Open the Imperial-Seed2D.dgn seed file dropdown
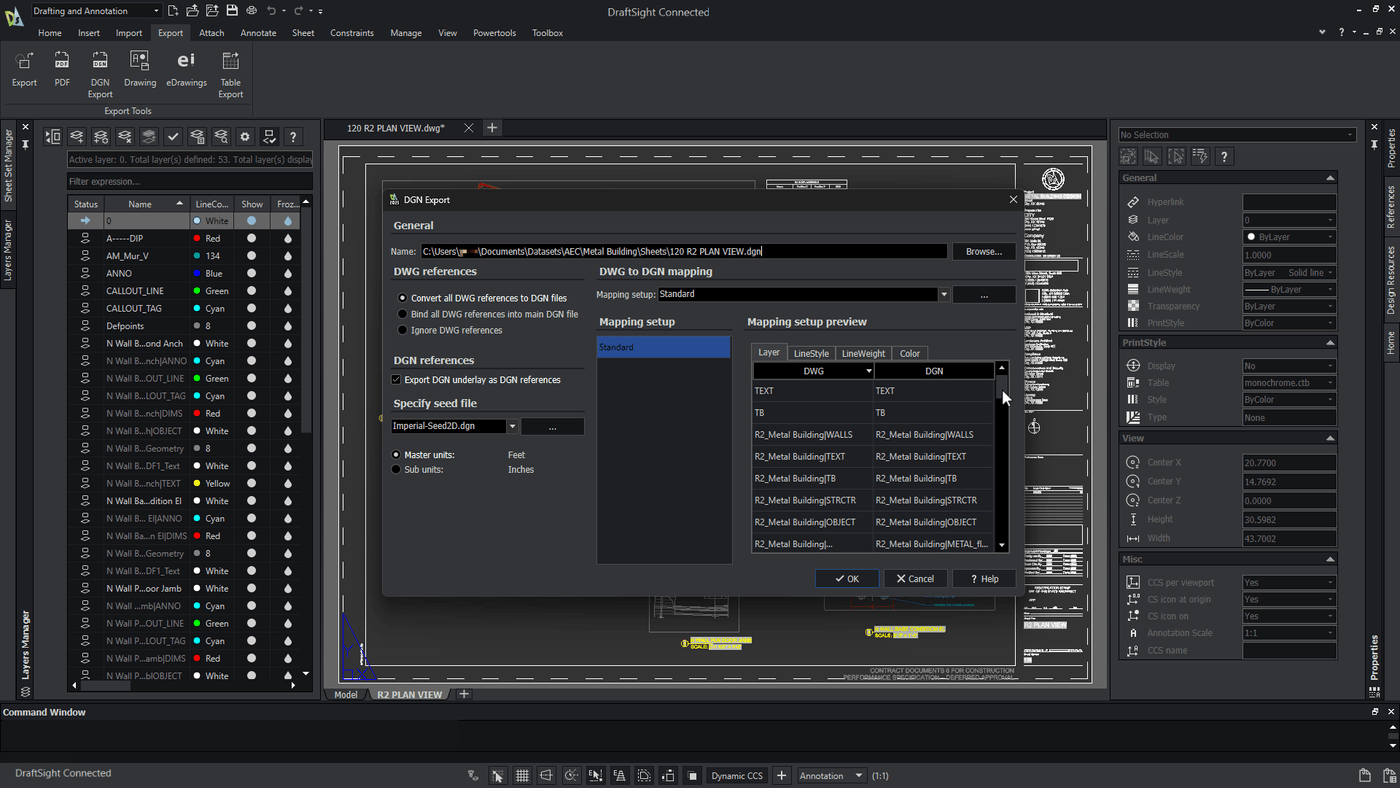This screenshot has height=788, width=1400. (x=513, y=425)
